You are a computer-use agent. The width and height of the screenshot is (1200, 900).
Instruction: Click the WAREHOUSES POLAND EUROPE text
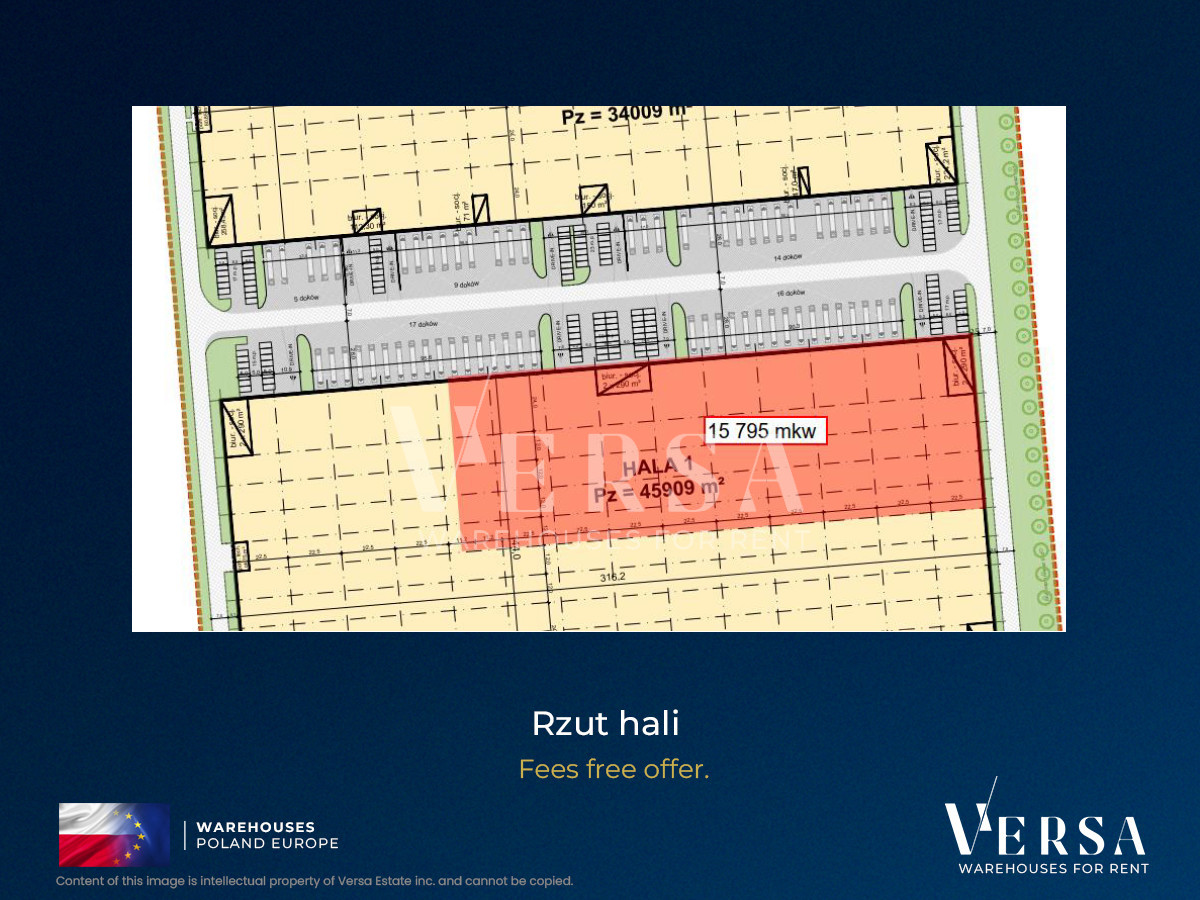click(x=267, y=835)
